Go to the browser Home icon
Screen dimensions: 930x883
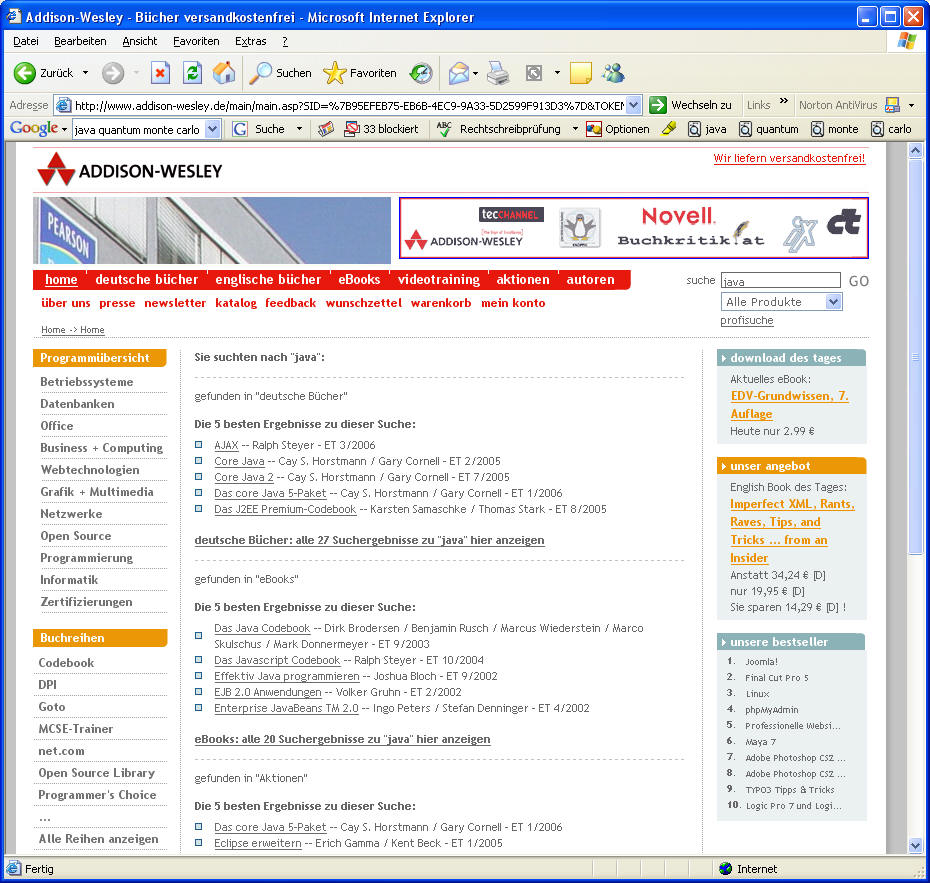(x=224, y=73)
